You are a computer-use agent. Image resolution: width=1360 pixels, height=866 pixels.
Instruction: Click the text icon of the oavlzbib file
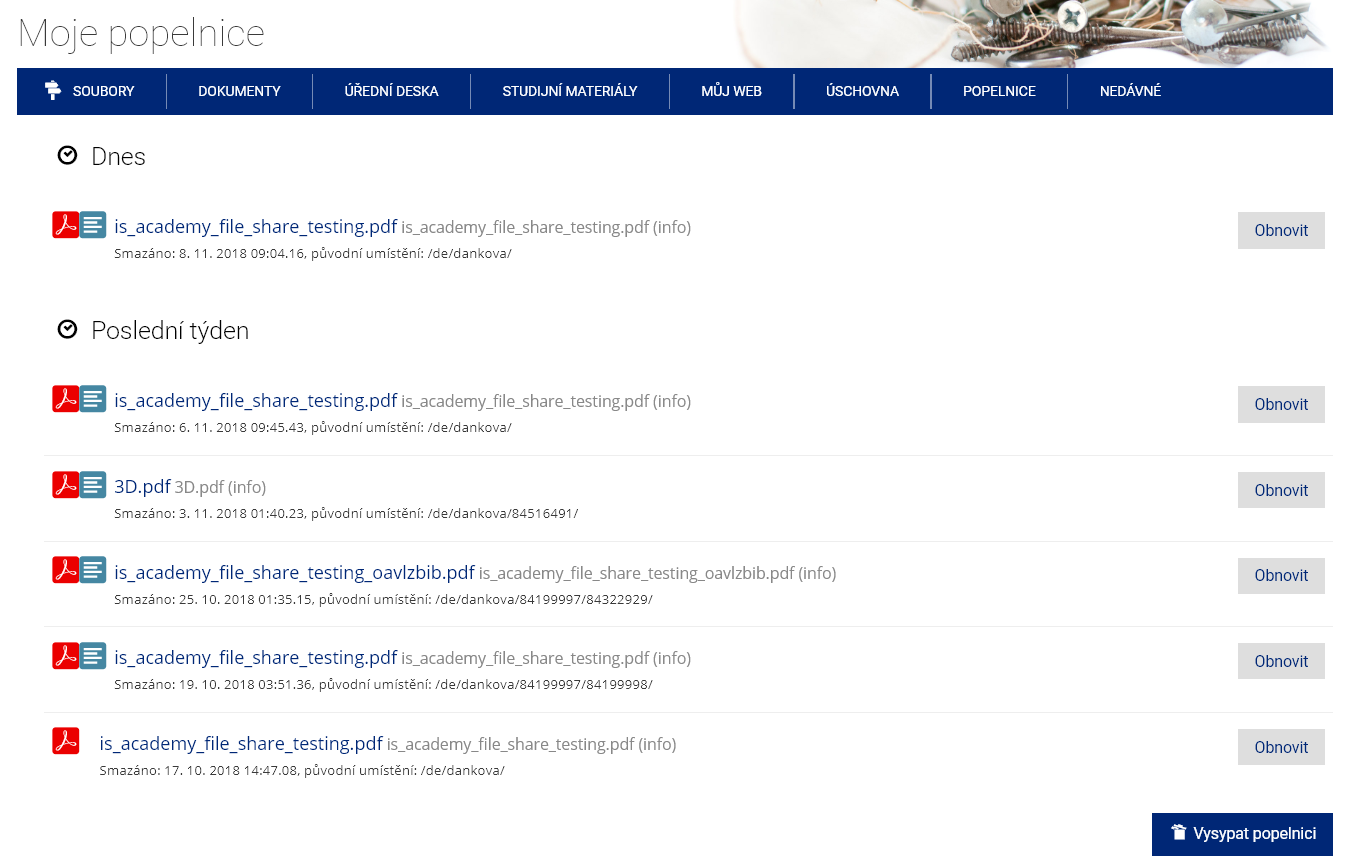(x=93, y=570)
